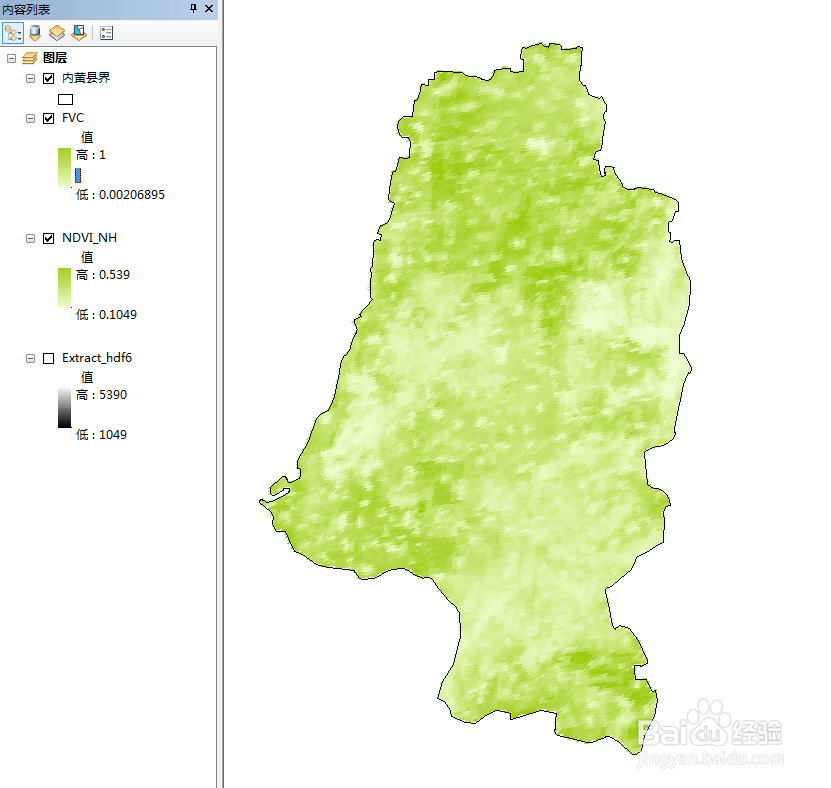Select the Extract_hdf6 layer name
The height and width of the screenshot is (788, 831).
point(97,358)
